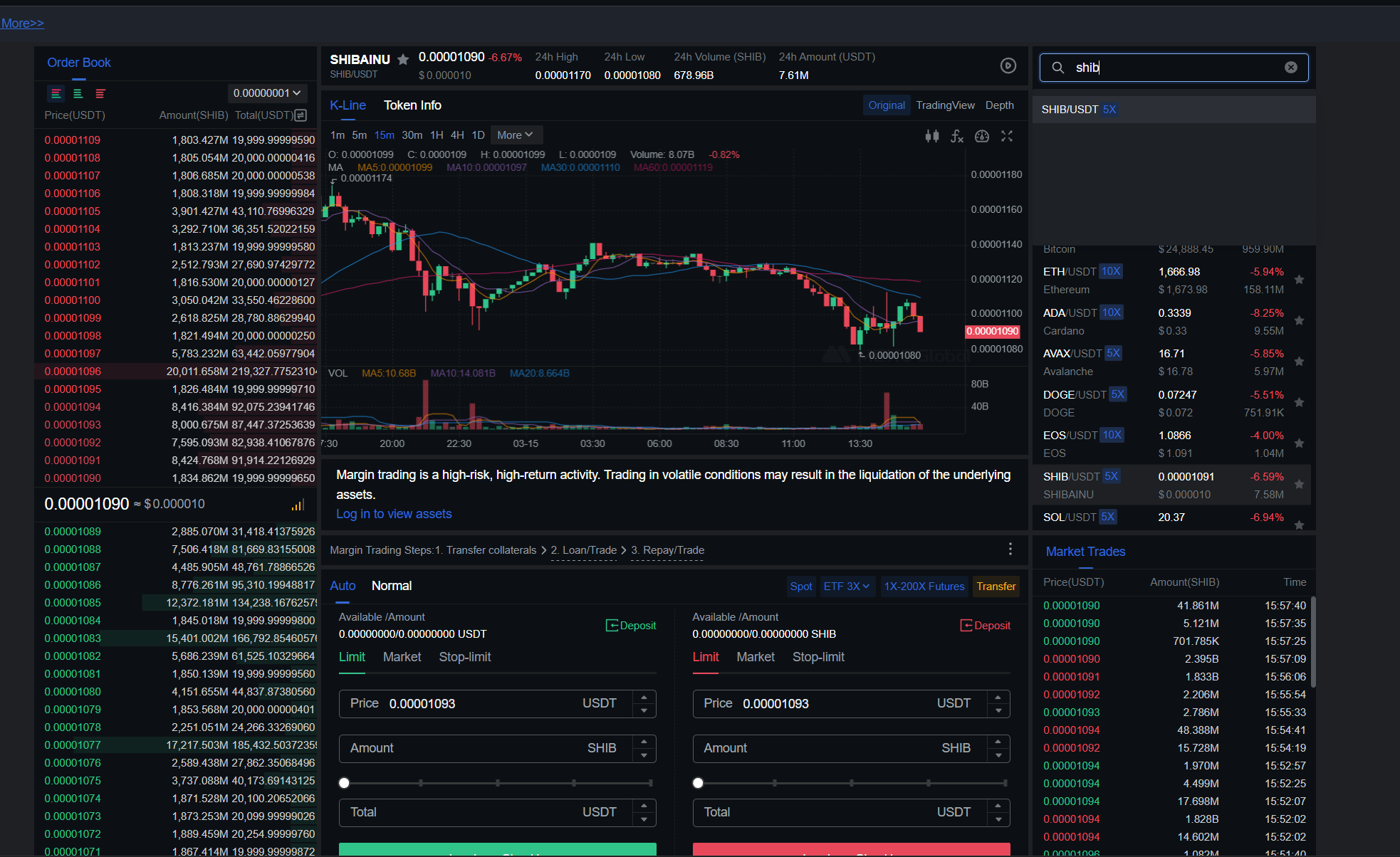Decrease buy Amount stepper down arrow
1400x857 pixels.
click(x=644, y=755)
